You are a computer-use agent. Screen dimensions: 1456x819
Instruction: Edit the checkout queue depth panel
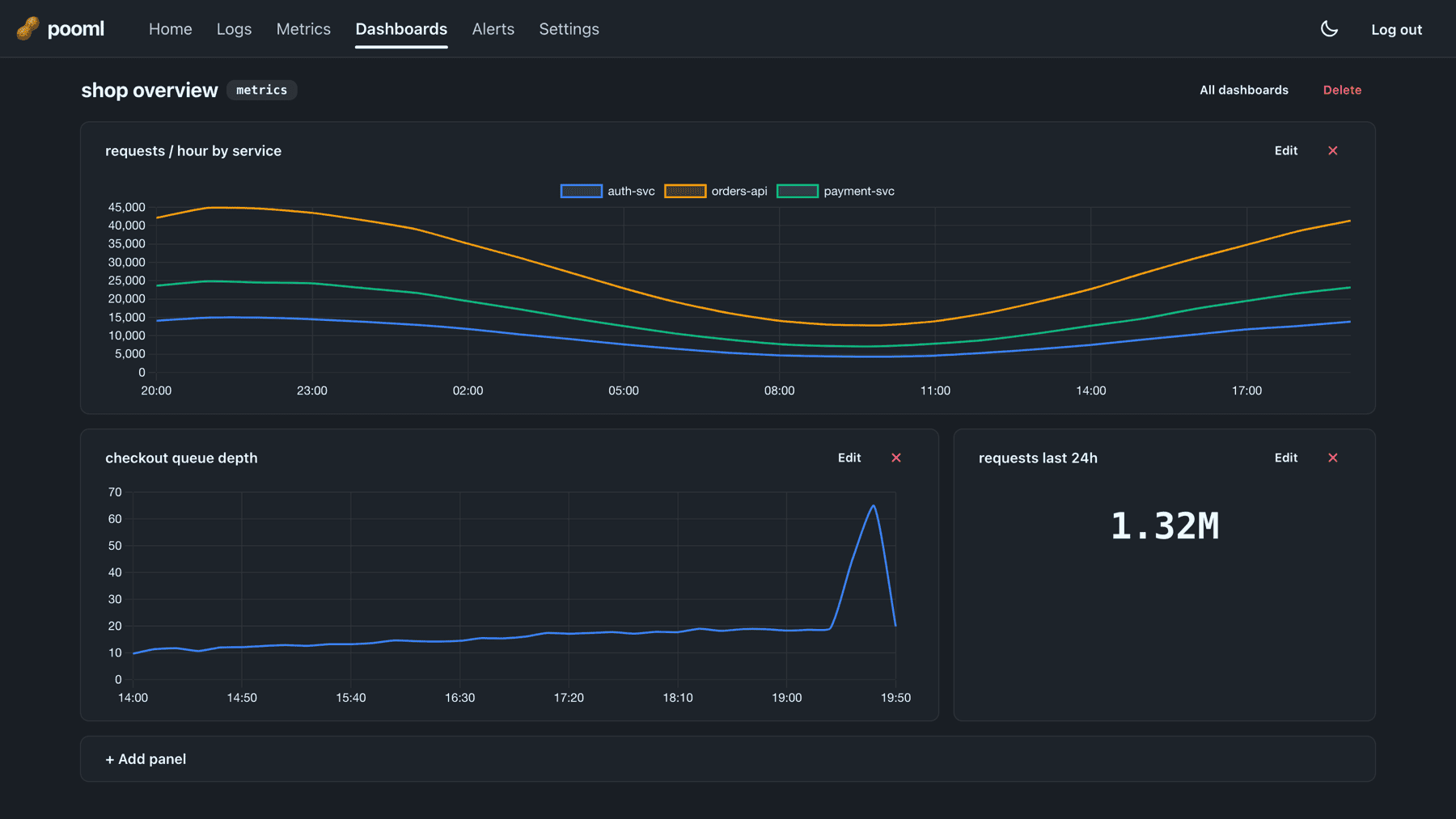[849, 458]
